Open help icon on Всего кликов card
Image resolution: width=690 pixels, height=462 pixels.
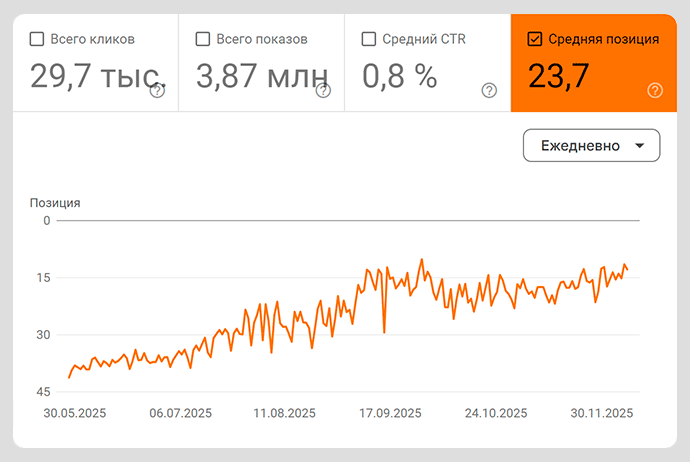tap(157, 91)
